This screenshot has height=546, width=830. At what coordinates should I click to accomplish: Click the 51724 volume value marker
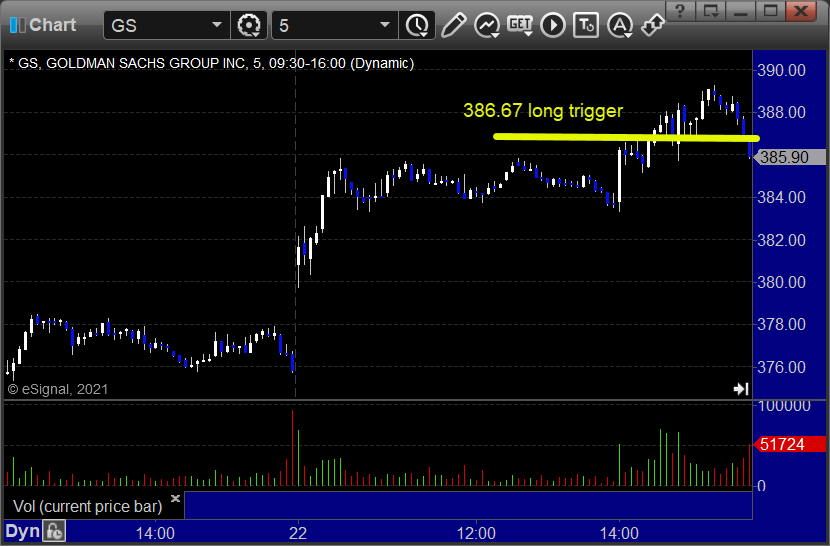tap(789, 444)
